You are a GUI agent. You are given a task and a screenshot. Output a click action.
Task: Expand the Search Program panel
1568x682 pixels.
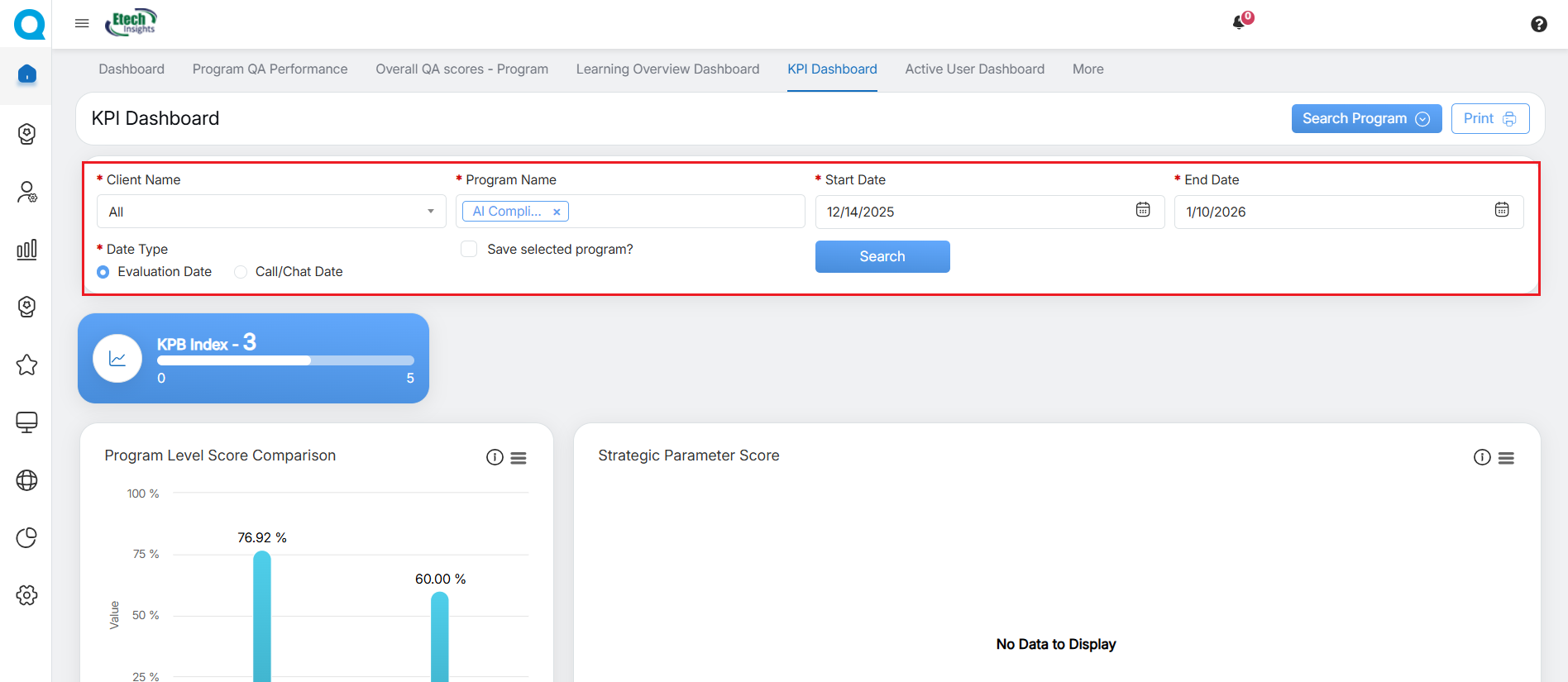click(x=1365, y=118)
